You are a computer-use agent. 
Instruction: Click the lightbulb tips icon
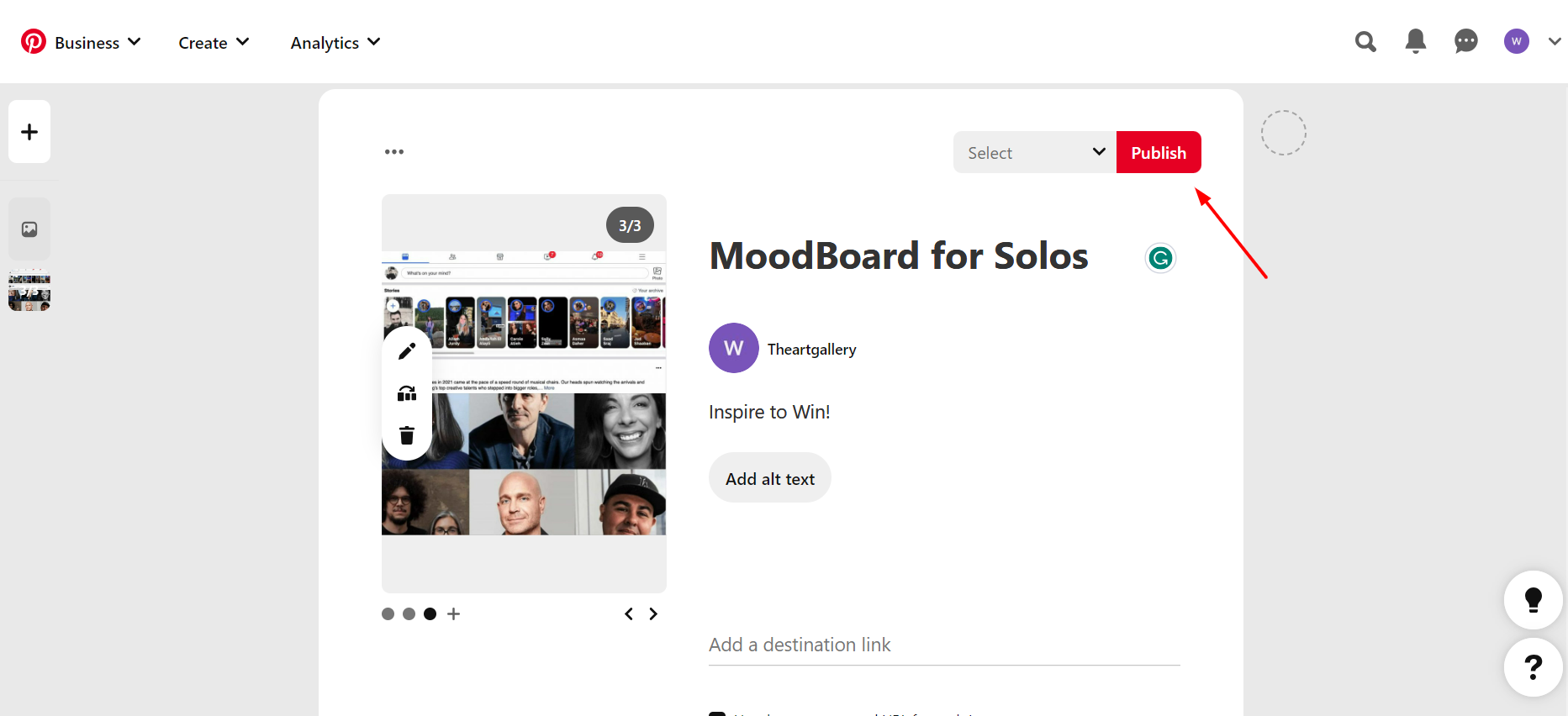(1533, 600)
